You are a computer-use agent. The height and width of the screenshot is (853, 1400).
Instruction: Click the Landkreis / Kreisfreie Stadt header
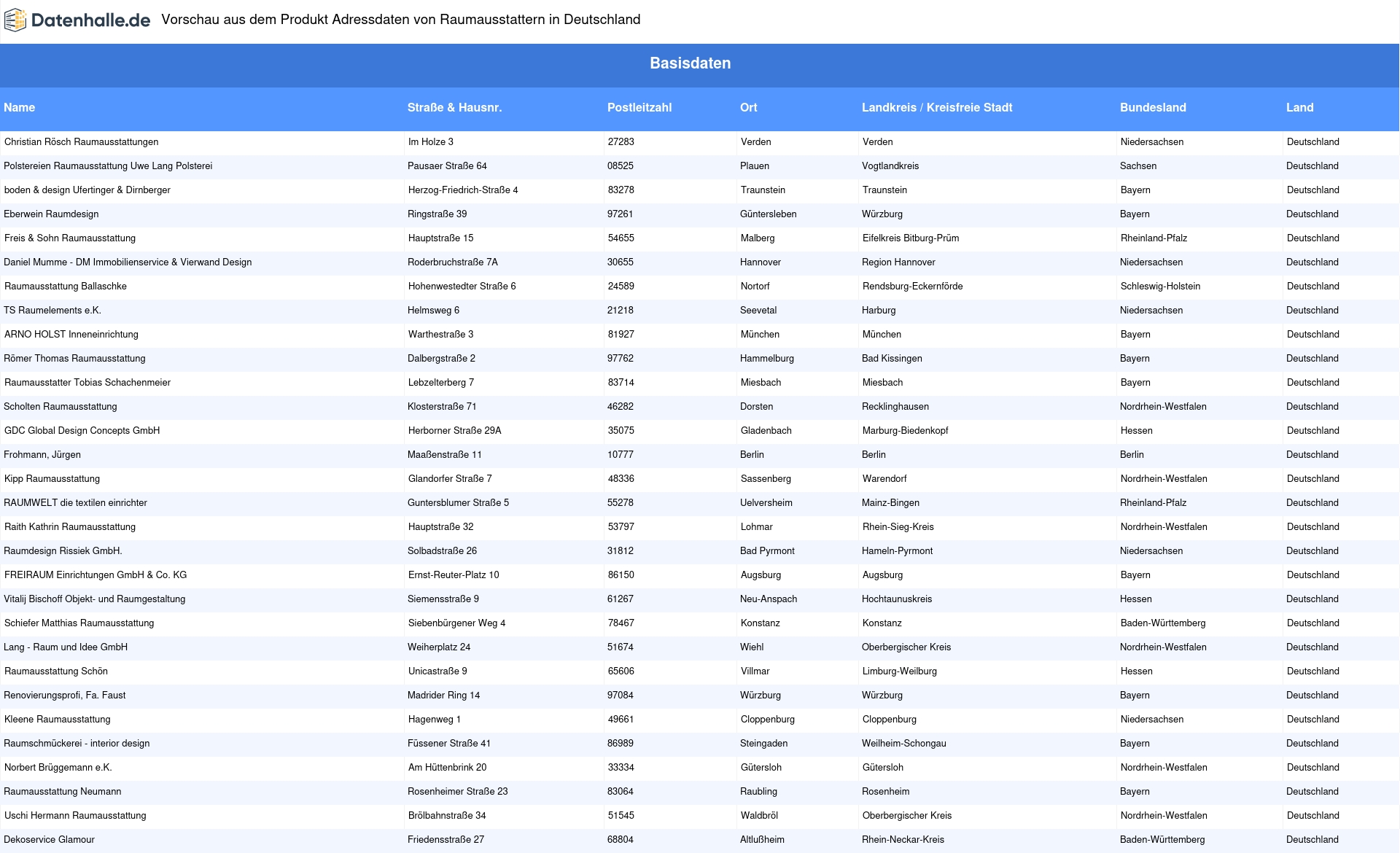click(x=937, y=107)
